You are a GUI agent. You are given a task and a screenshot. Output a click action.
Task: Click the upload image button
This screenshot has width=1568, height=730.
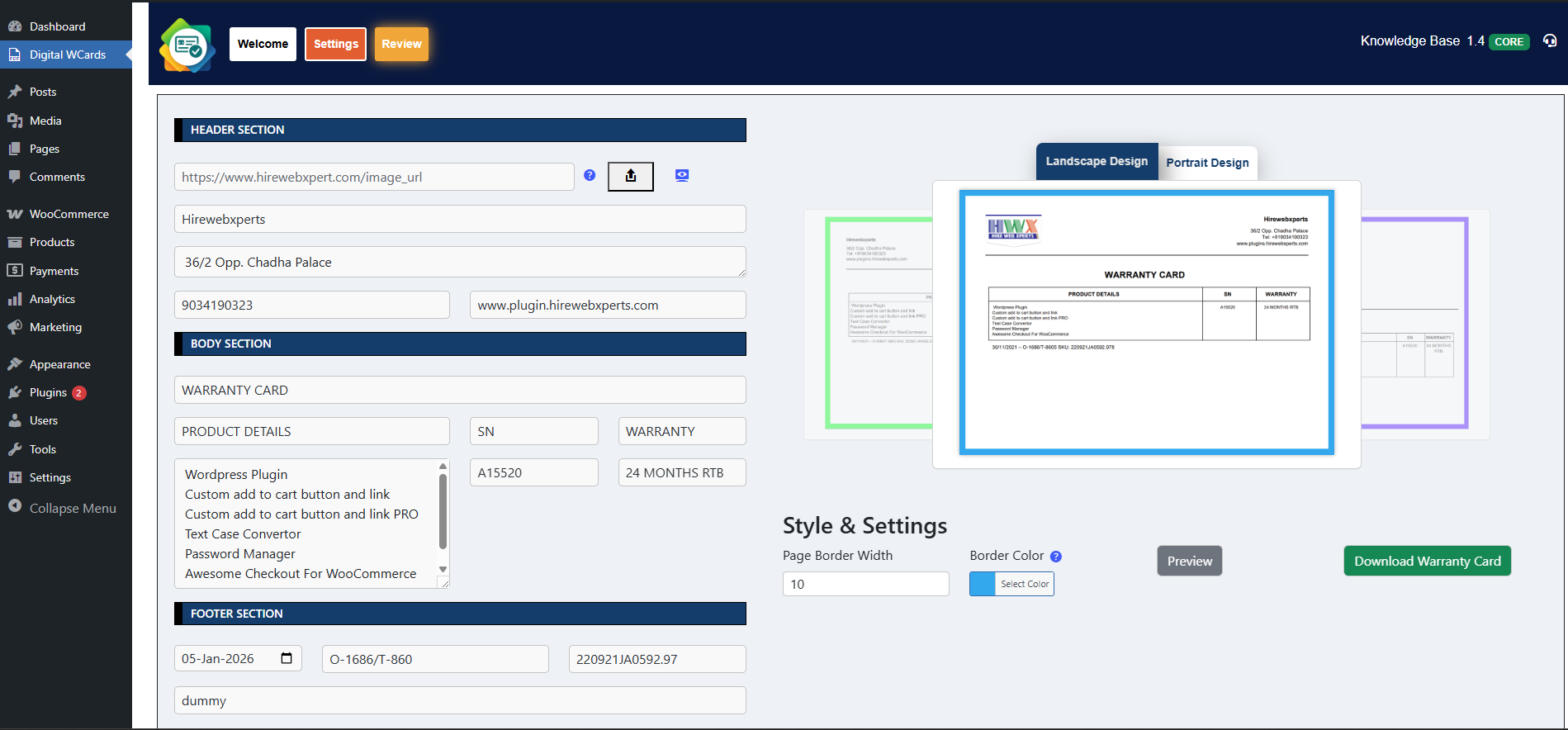630,176
